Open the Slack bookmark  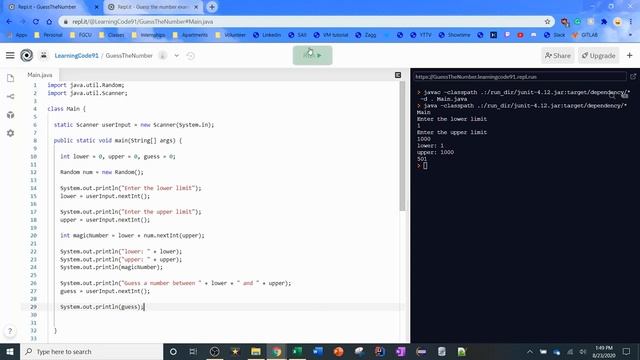555,35
